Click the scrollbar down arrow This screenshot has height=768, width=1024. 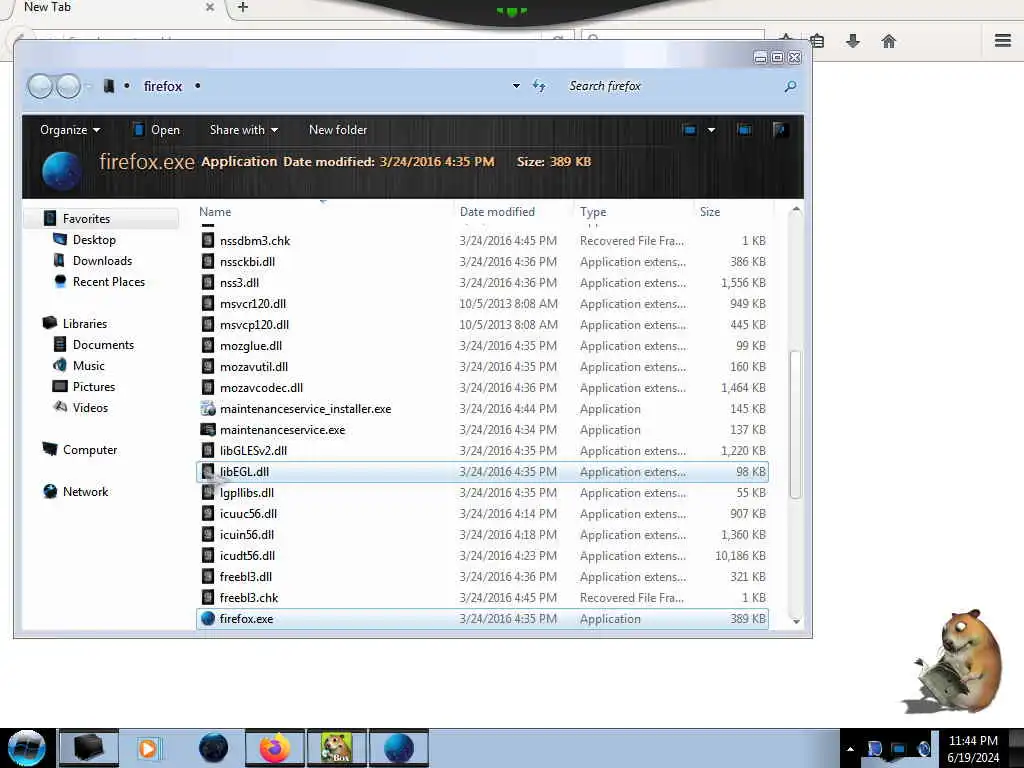coord(795,621)
